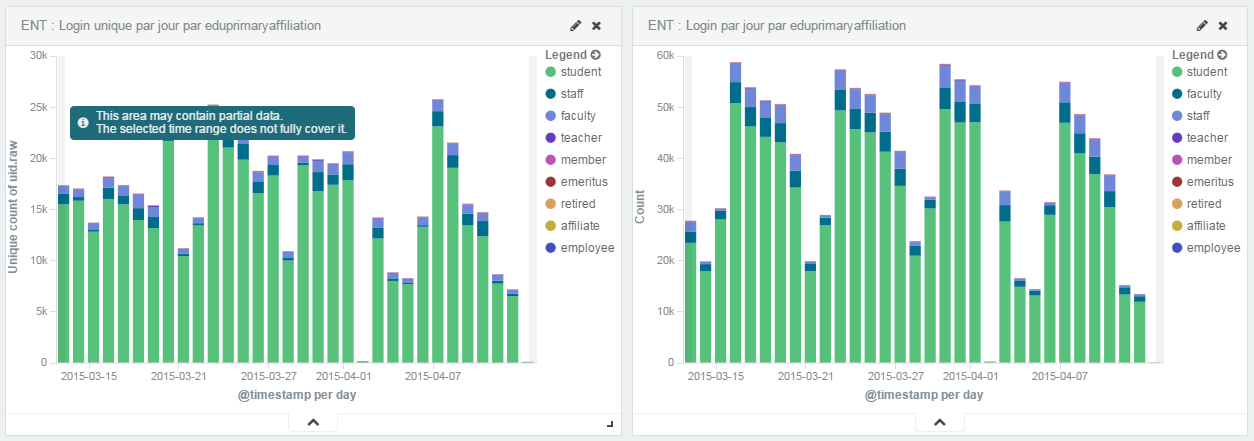Expand the spy panel under right chart
The width and height of the screenshot is (1254, 441).
point(939,423)
